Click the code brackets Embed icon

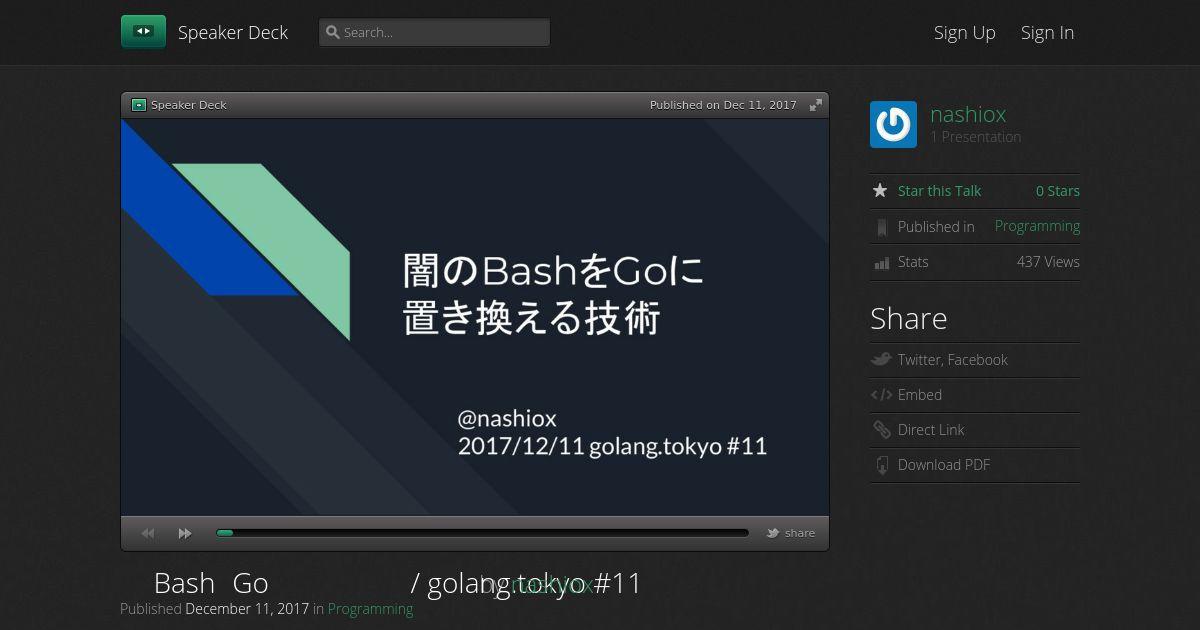tap(881, 395)
